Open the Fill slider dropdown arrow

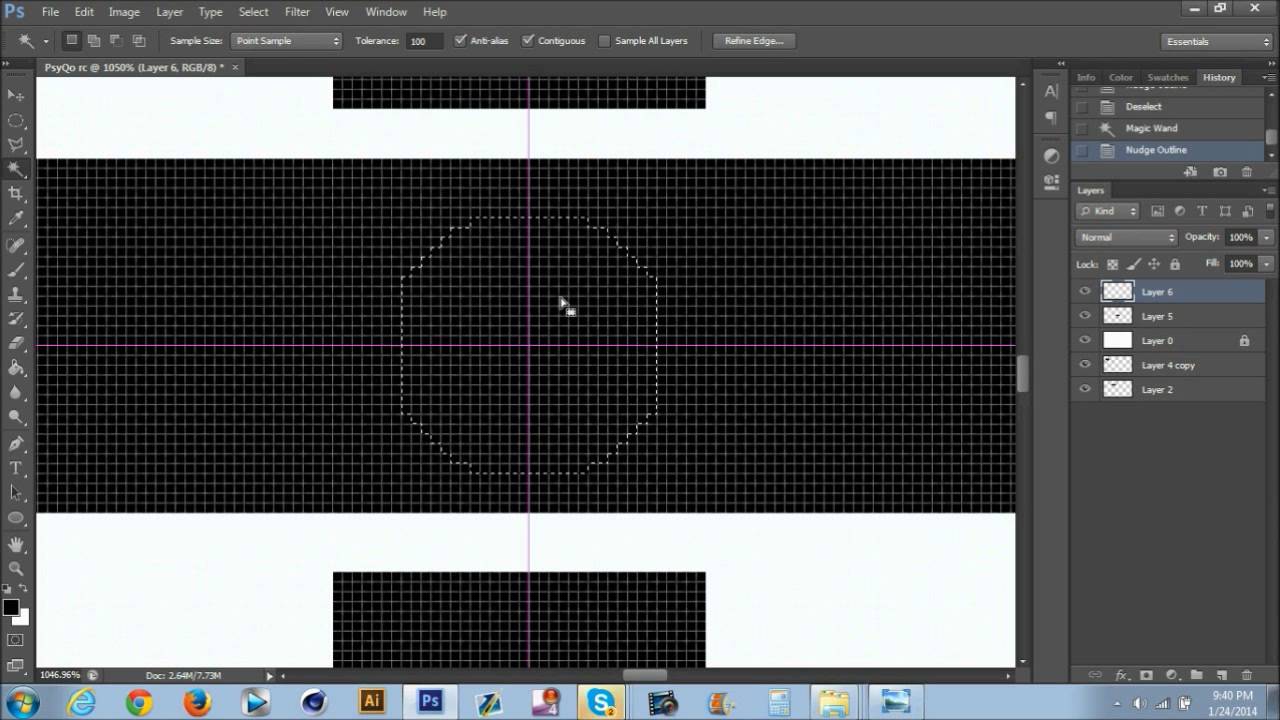coord(1267,263)
